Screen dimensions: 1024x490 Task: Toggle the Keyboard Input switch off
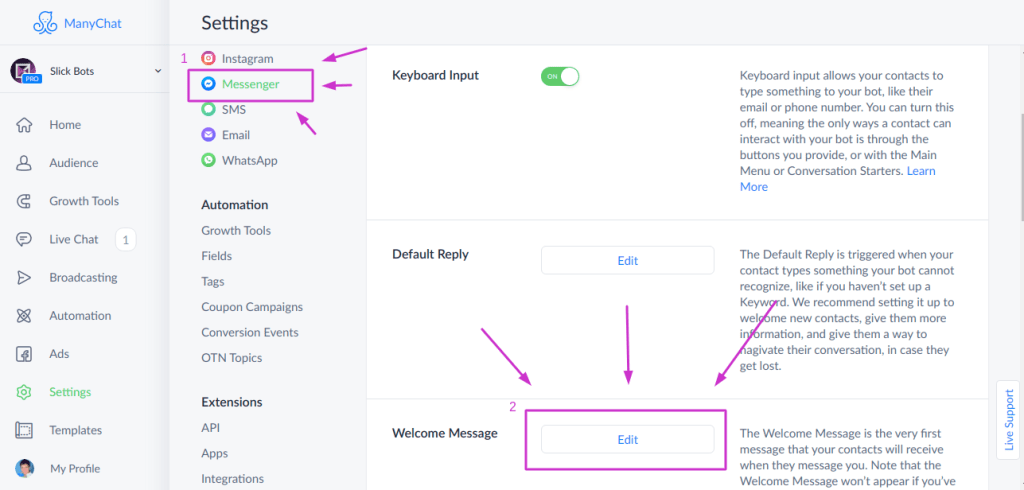560,76
